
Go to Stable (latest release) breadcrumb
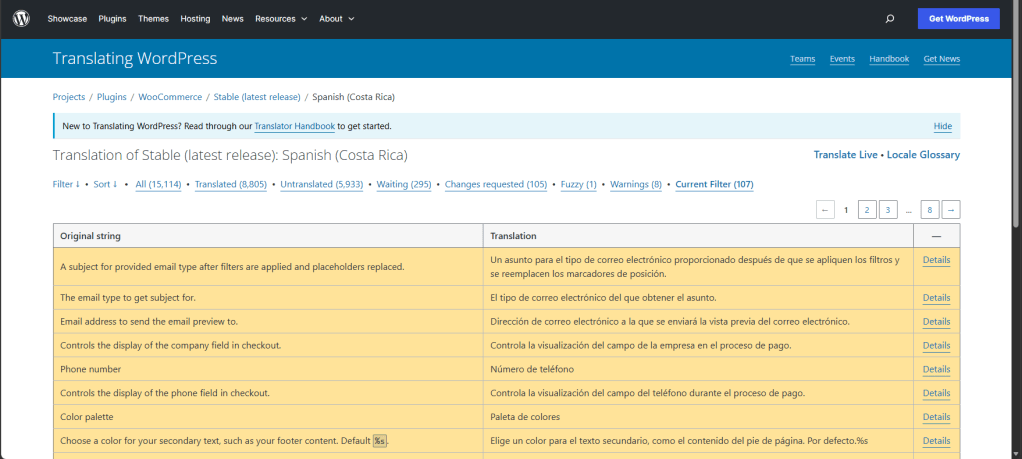pyautogui.click(x=257, y=97)
